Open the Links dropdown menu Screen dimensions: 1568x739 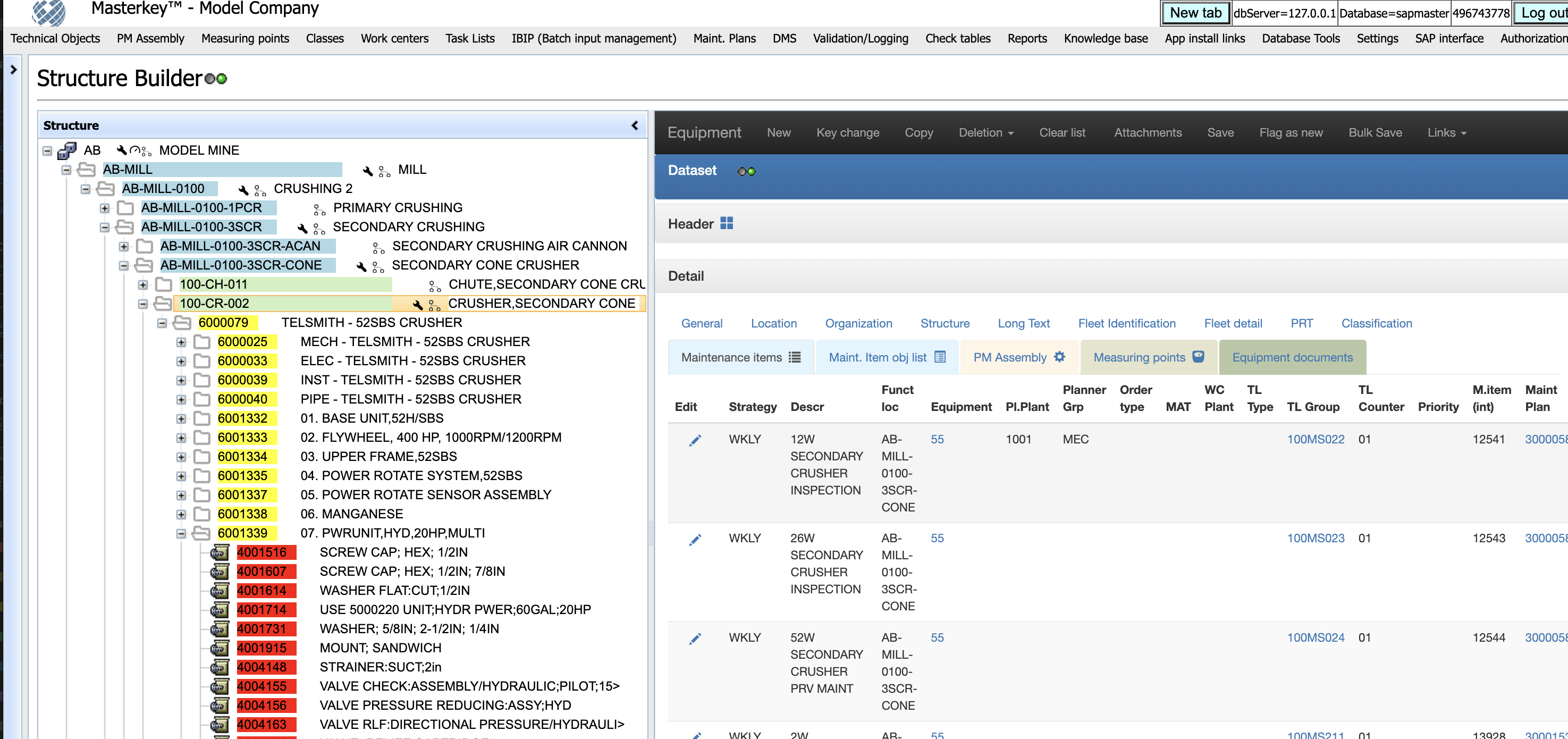point(1446,133)
